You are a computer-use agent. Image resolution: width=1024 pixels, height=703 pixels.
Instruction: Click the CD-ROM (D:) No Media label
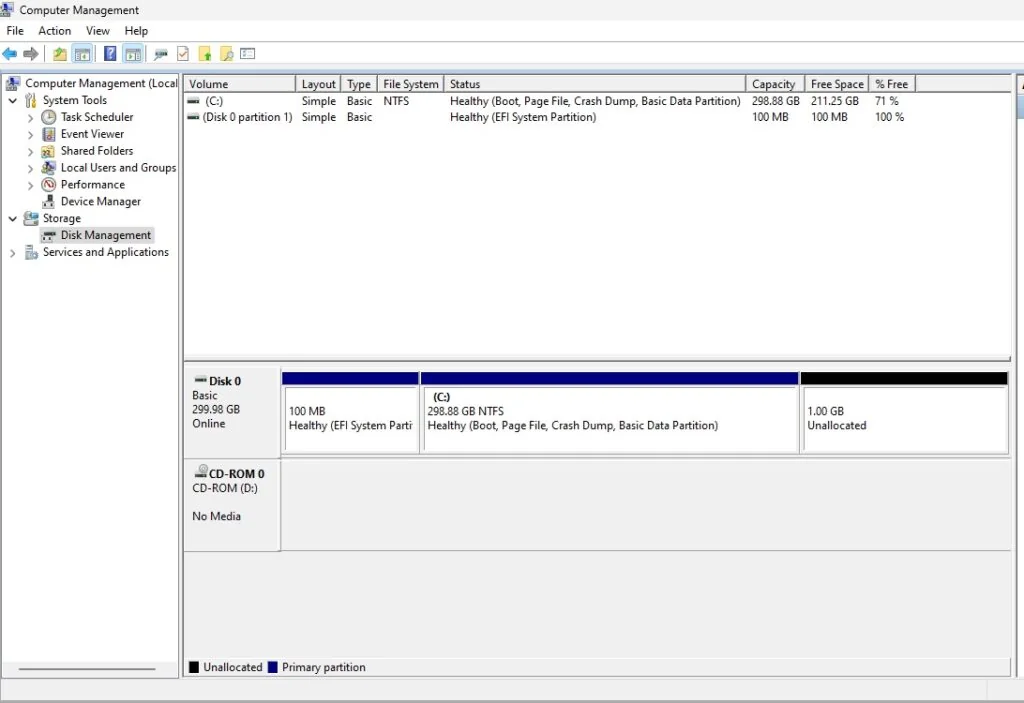232,504
